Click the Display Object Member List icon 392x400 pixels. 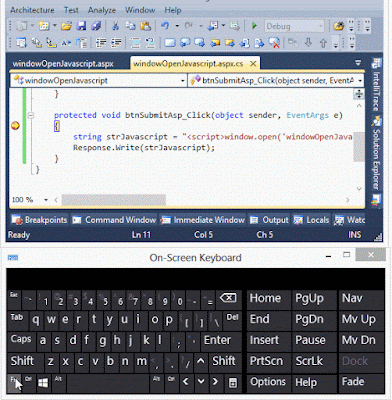point(22,43)
